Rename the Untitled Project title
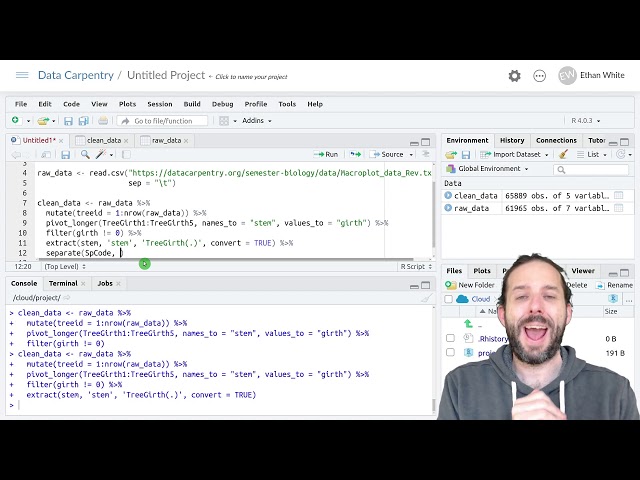 tap(166, 76)
